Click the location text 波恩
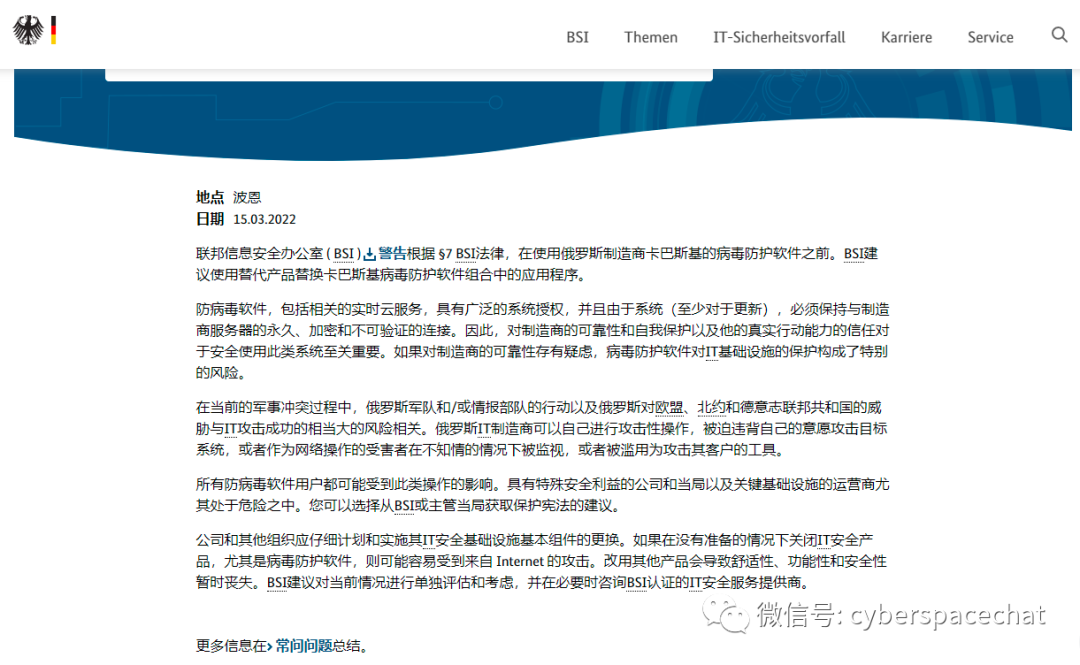This screenshot has width=1080, height=665. coord(247,198)
